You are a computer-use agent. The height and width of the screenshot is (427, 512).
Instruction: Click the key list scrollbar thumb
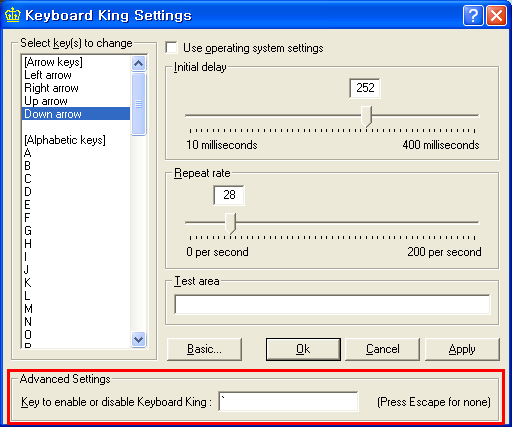tap(138, 104)
